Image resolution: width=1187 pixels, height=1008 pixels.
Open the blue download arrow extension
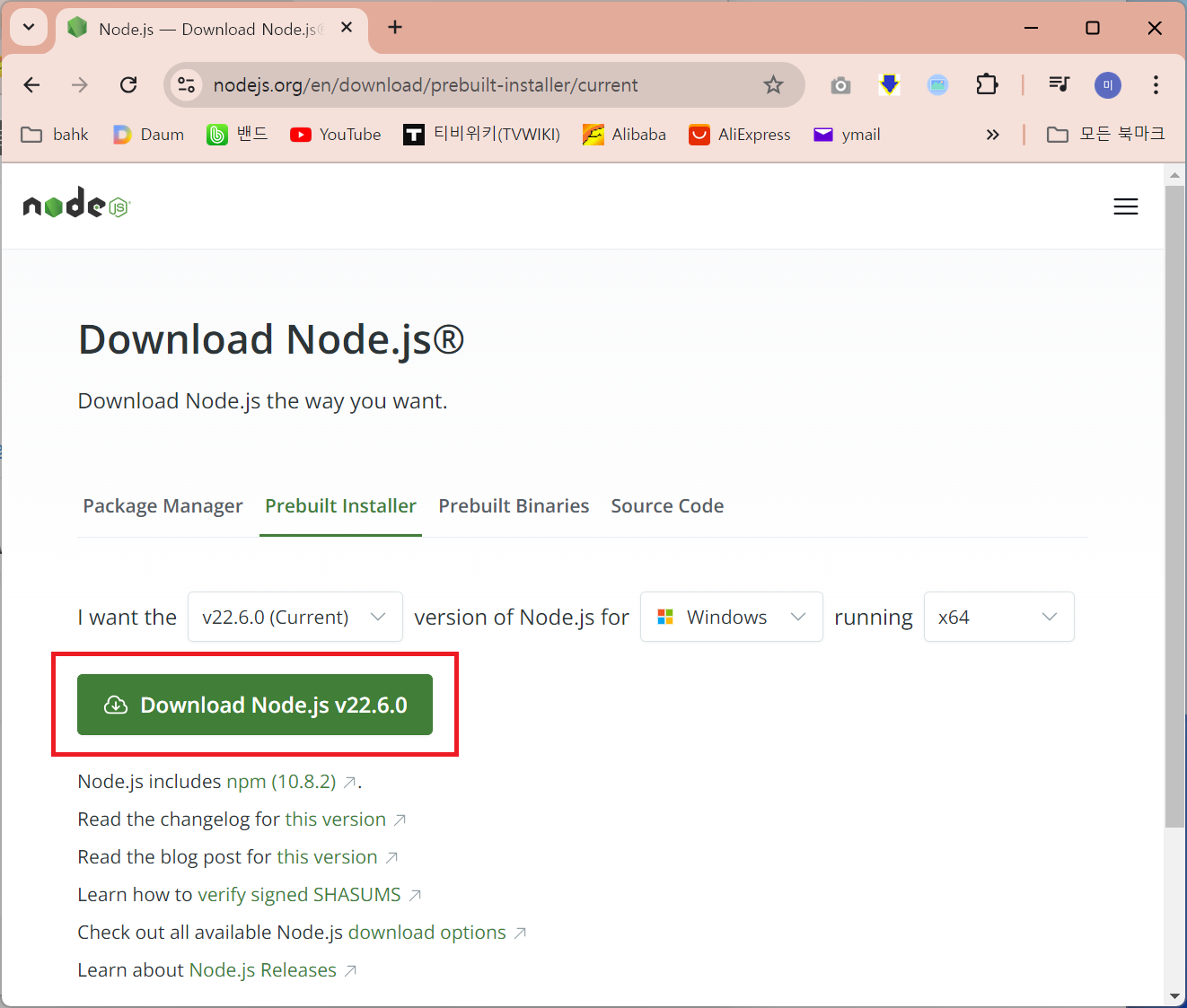pyautogui.click(x=889, y=85)
